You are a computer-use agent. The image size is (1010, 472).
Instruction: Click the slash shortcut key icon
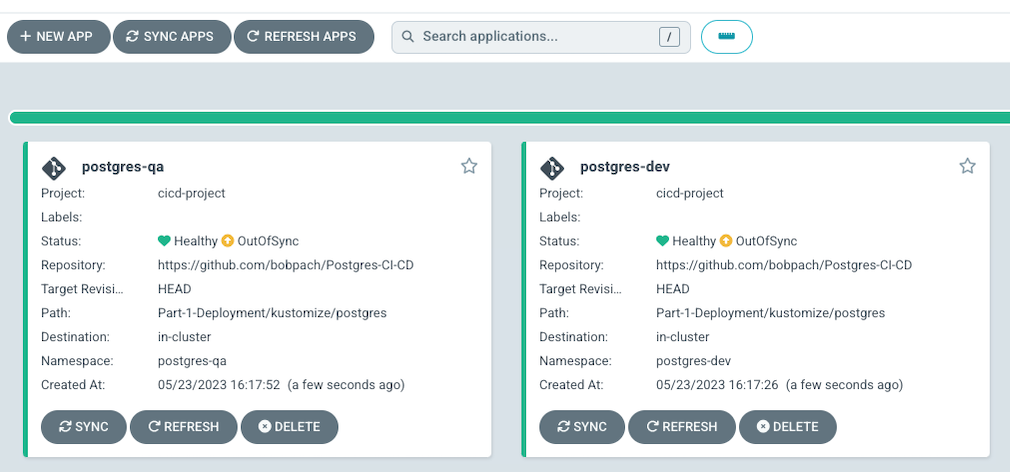point(669,37)
